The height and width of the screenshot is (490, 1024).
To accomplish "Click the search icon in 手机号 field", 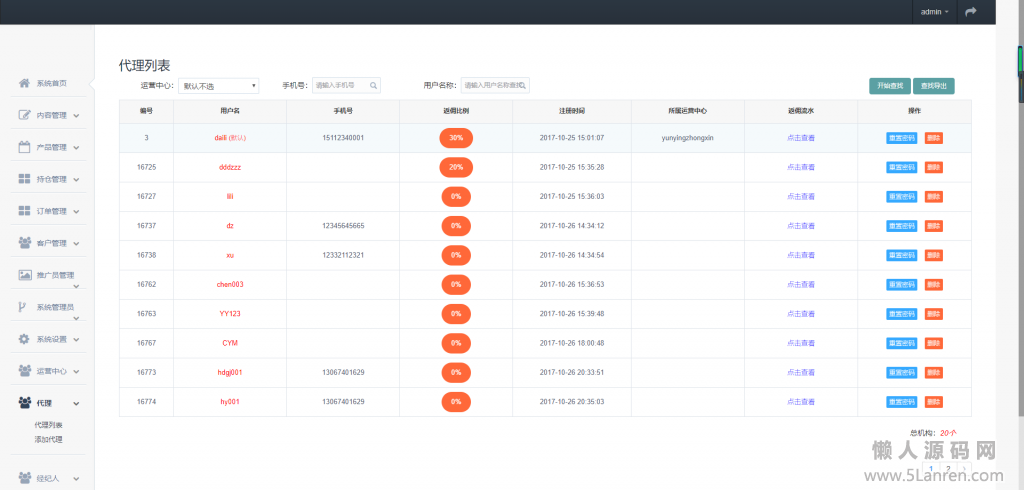I will [374, 86].
